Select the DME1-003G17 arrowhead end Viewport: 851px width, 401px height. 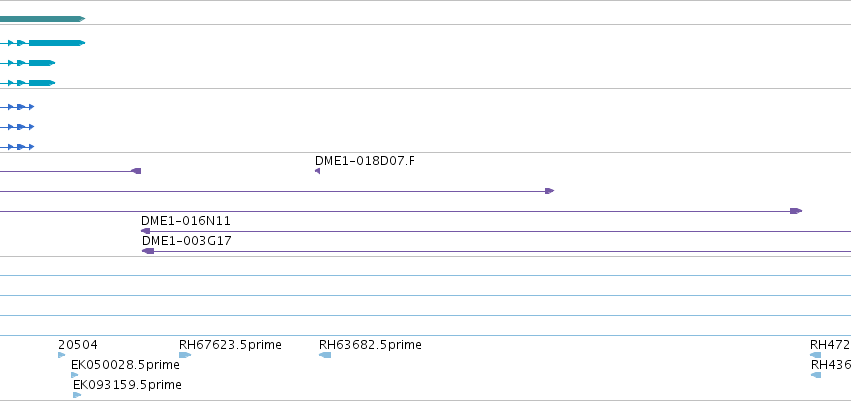148,251
